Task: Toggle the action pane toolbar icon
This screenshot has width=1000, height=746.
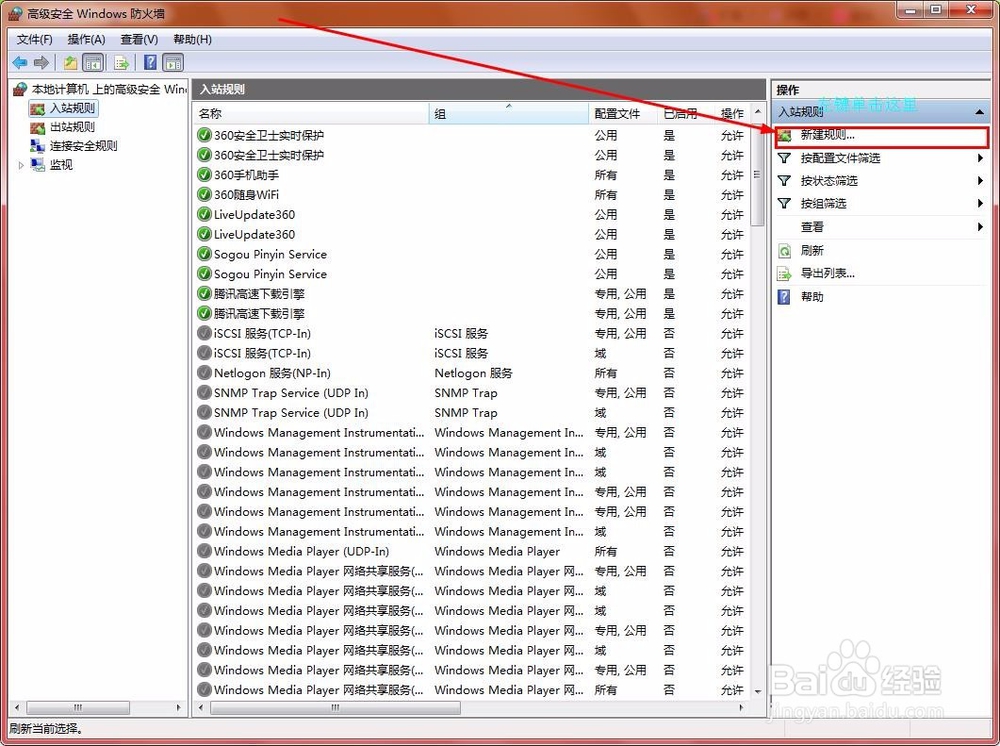Action: [x=173, y=62]
